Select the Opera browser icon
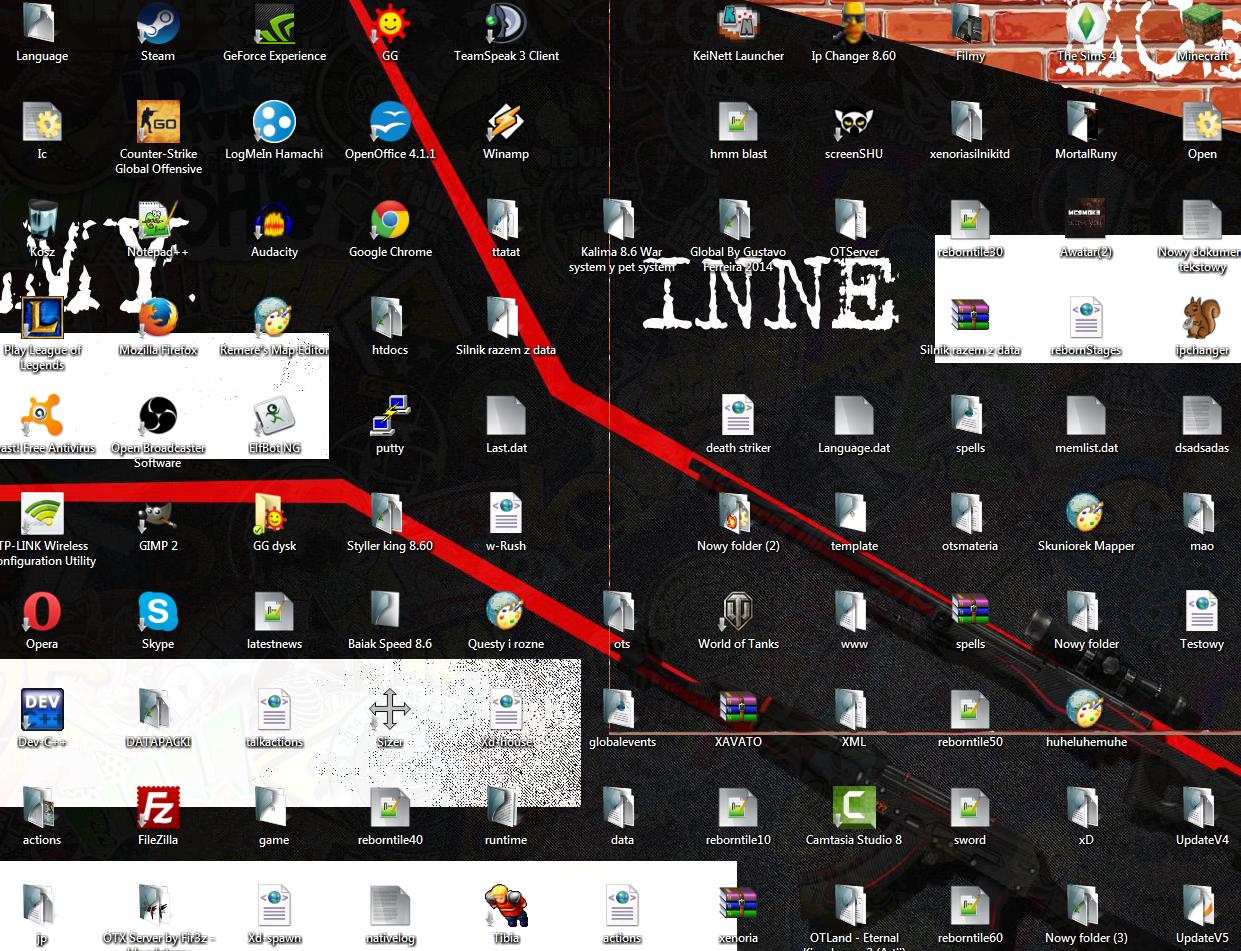Screen dimensions: 1241x951 tap(42, 612)
